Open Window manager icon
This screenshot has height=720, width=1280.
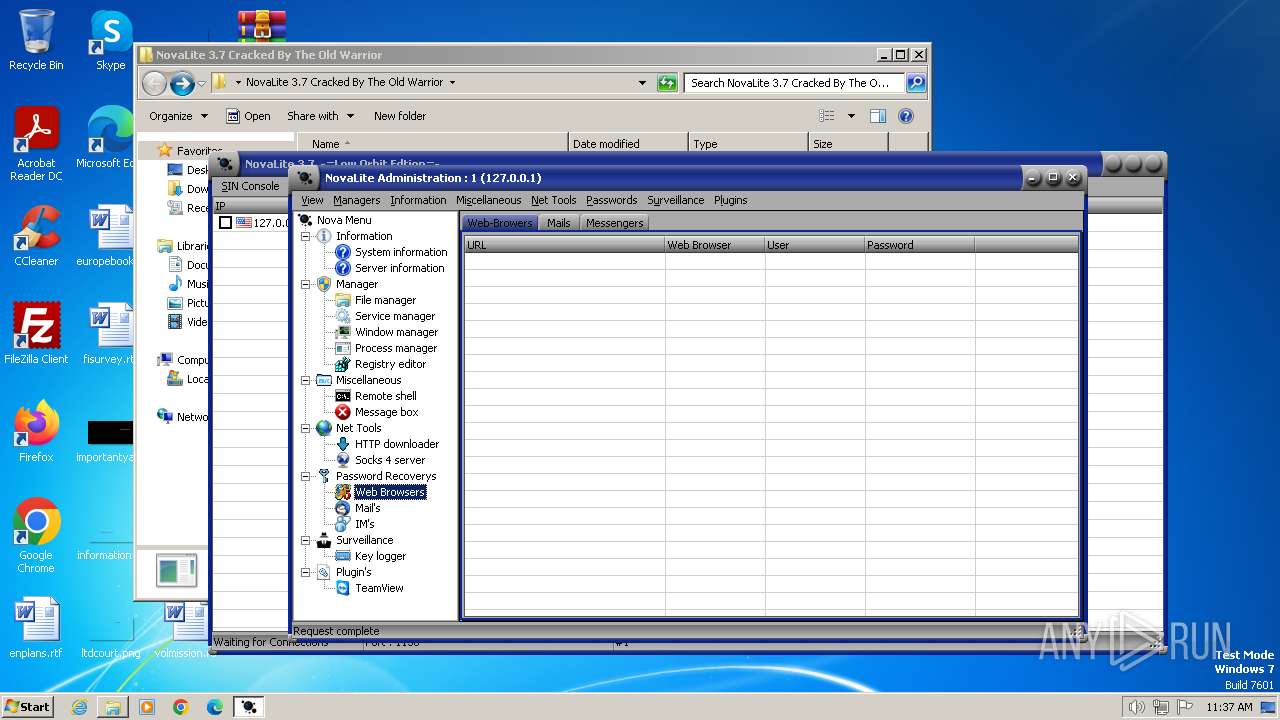tap(343, 332)
